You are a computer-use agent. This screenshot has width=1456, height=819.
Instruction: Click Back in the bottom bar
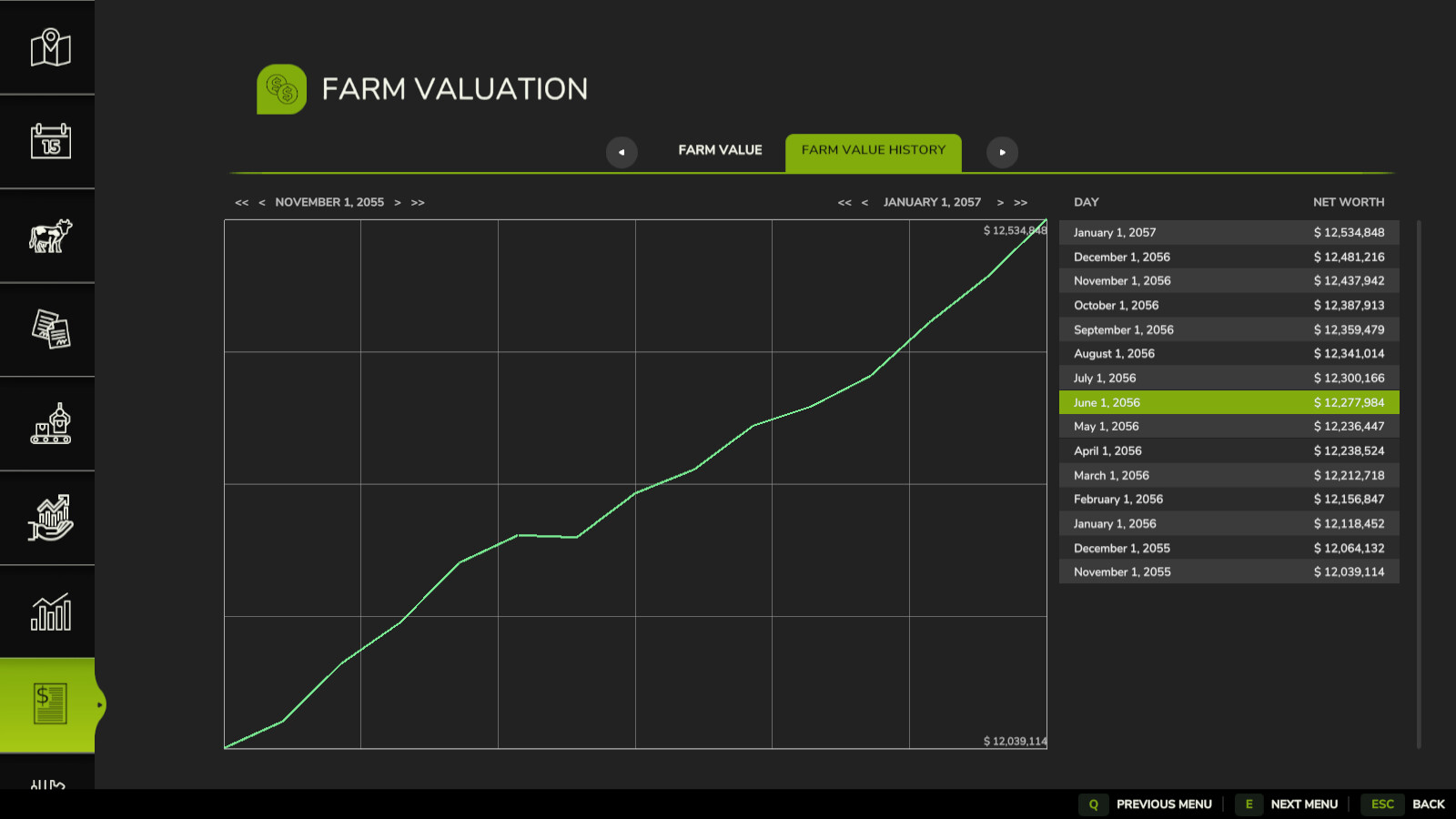[1428, 804]
